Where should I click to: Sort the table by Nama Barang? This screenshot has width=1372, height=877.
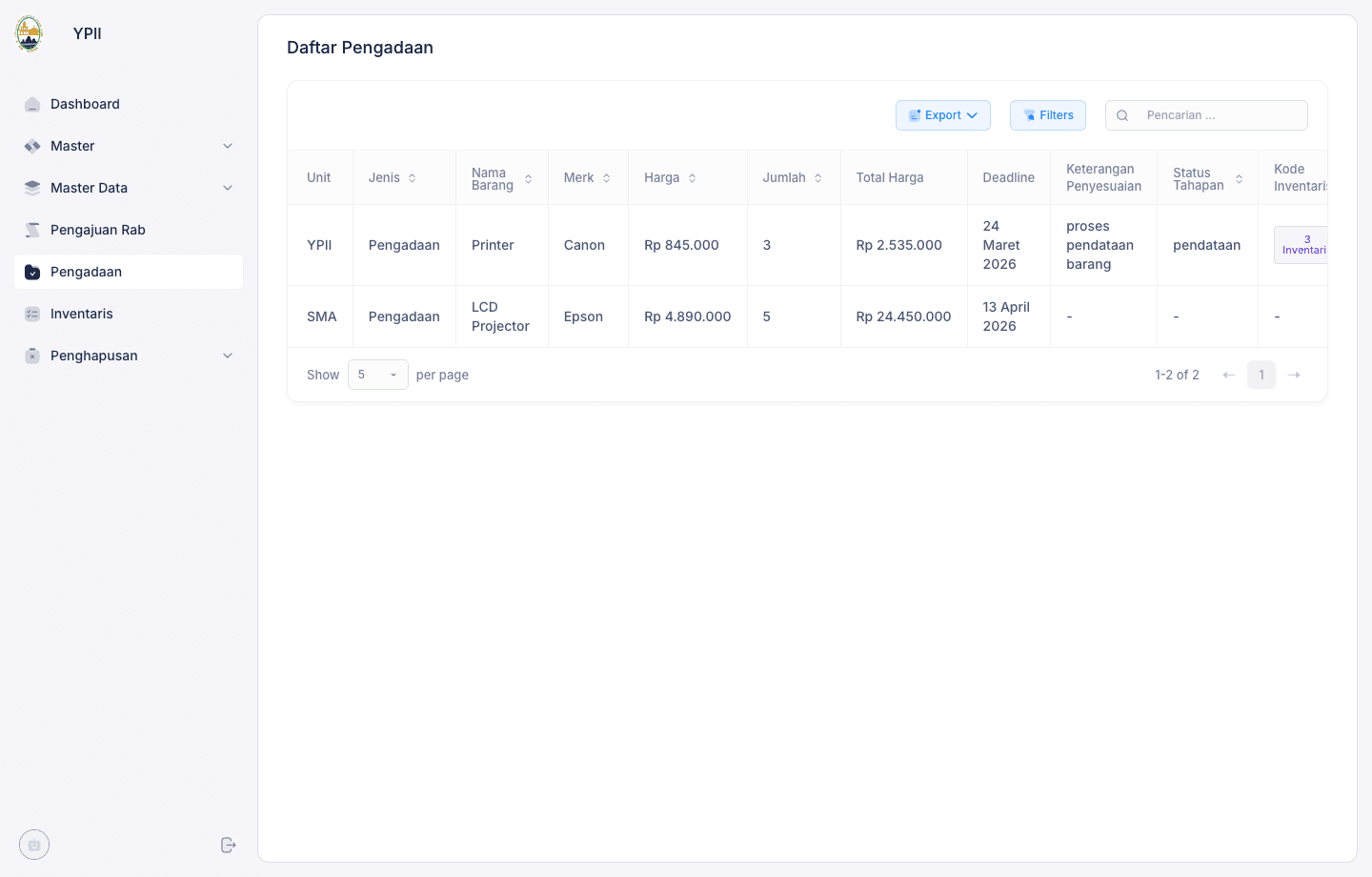pos(528,178)
